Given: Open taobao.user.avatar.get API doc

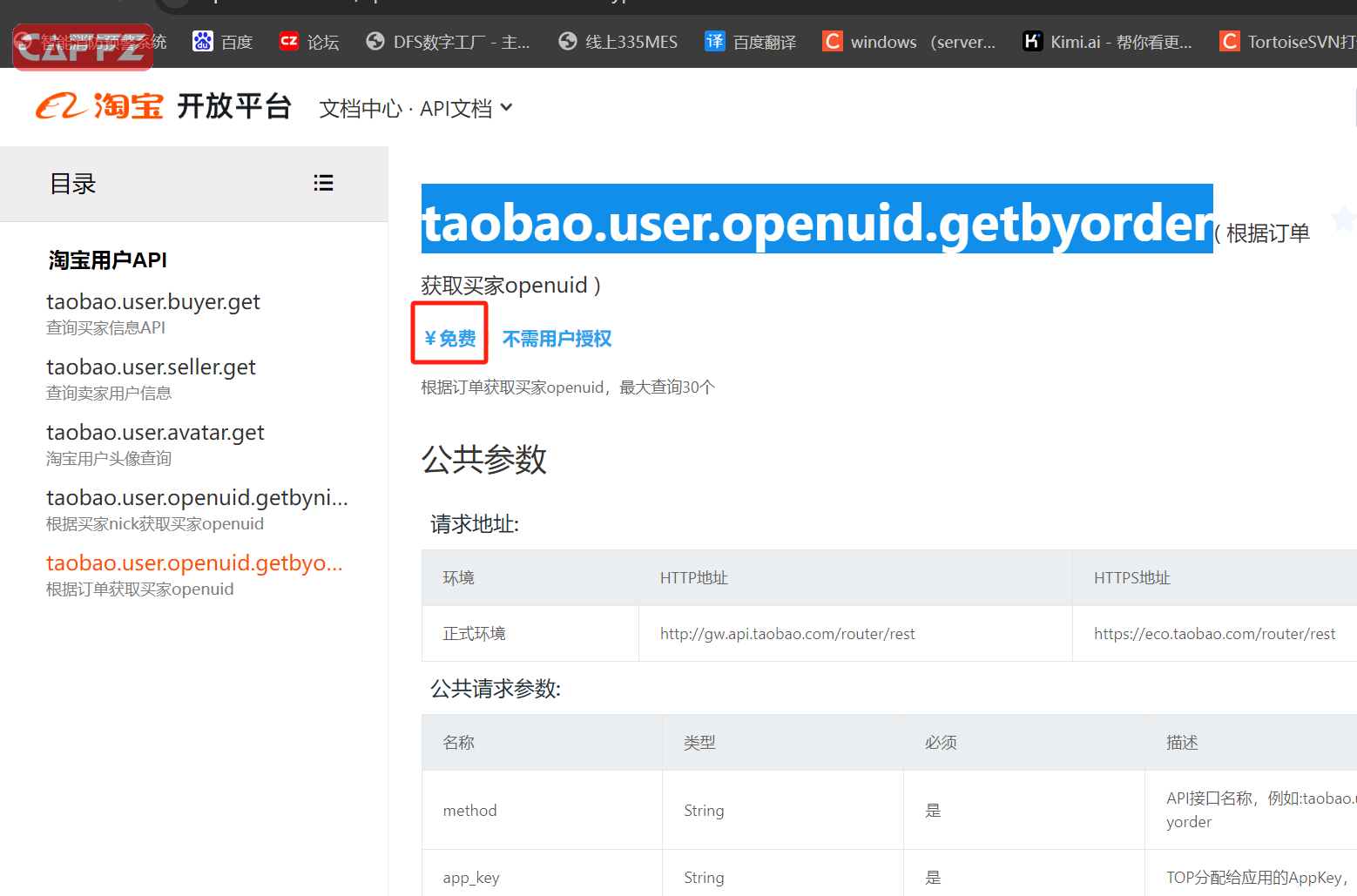Looking at the screenshot, I should [155, 433].
